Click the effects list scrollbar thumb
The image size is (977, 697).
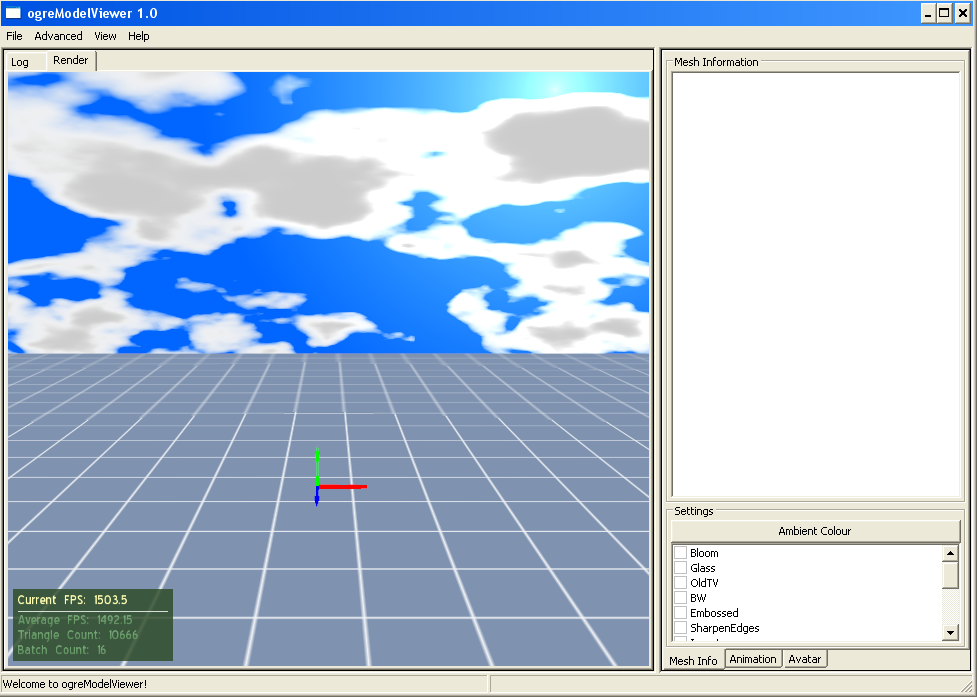point(950,575)
